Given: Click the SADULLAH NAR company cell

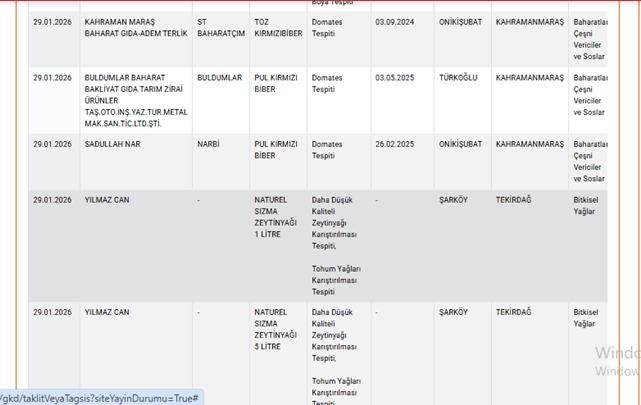Looking at the screenshot, I should pyautogui.click(x=113, y=144).
